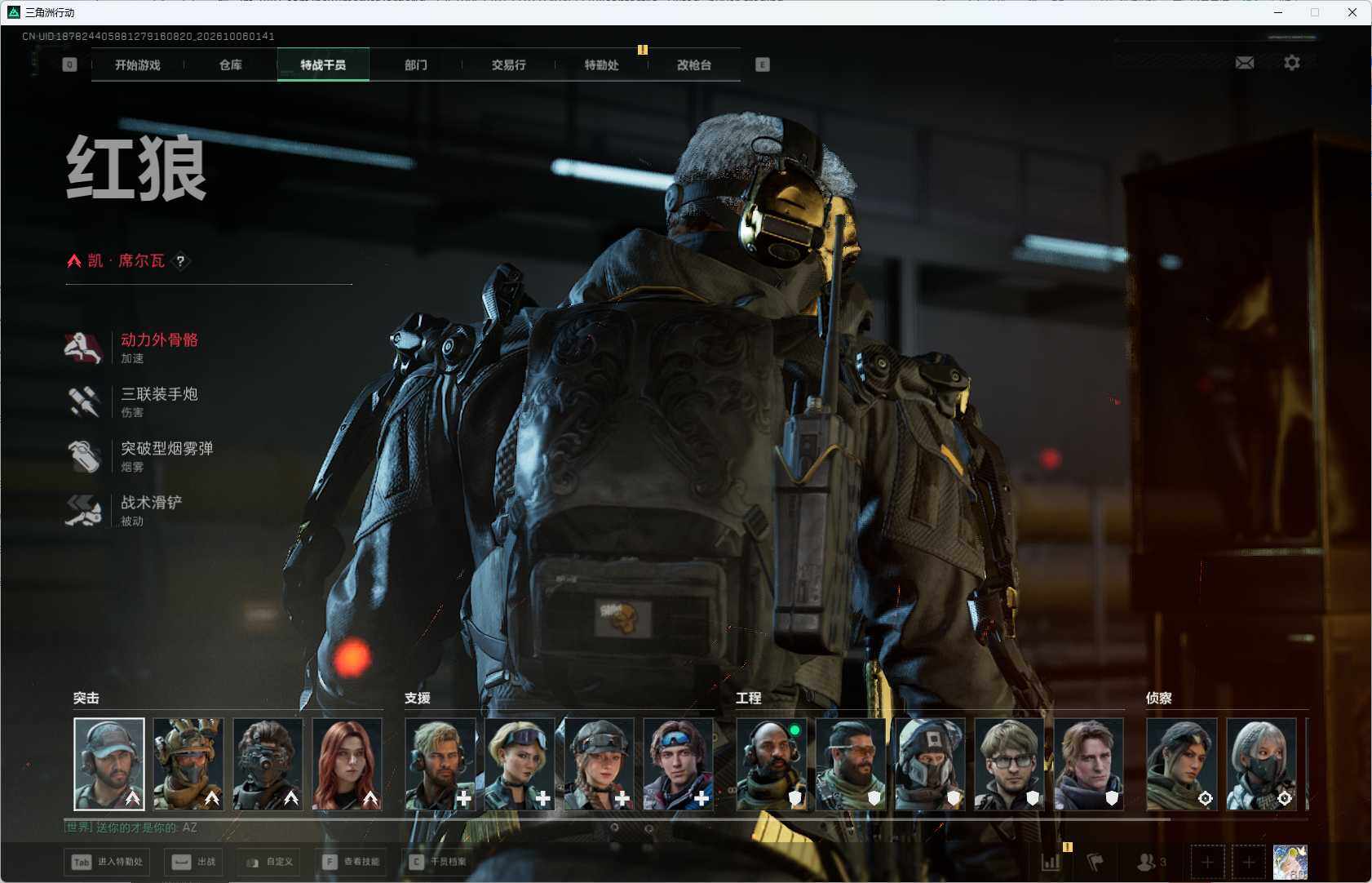This screenshot has width=1372, height=883.
Task: Click the 进入特勤处 button
Action: point(108,862)
